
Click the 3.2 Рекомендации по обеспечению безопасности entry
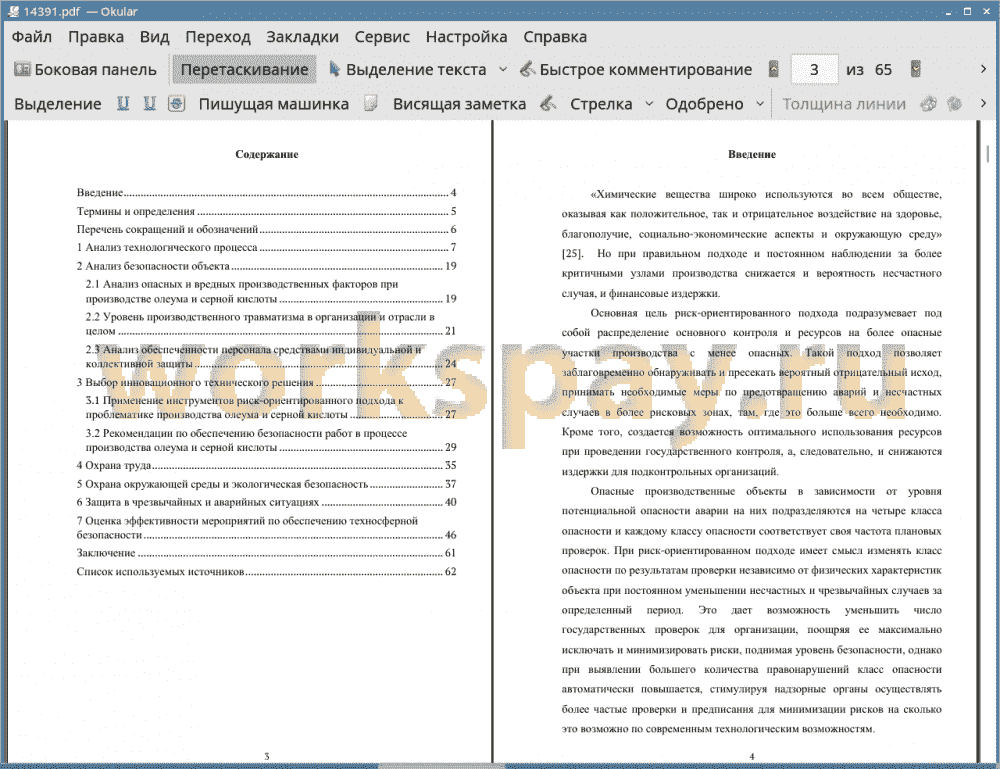271,440
